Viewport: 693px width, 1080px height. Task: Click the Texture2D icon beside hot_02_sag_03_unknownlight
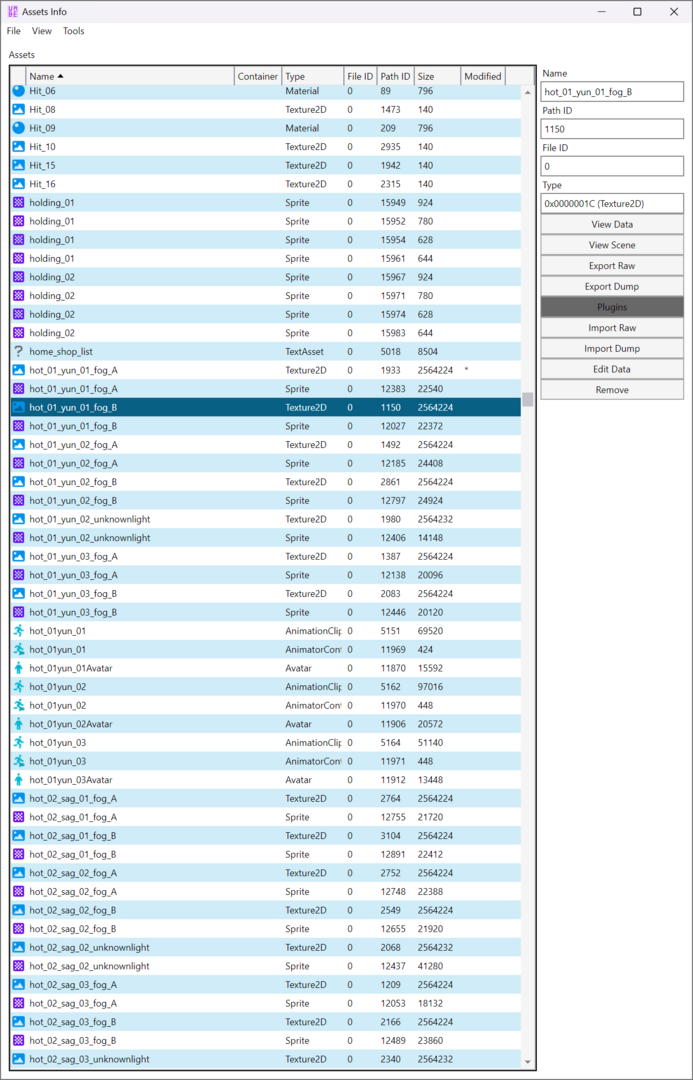point(19,1059)
